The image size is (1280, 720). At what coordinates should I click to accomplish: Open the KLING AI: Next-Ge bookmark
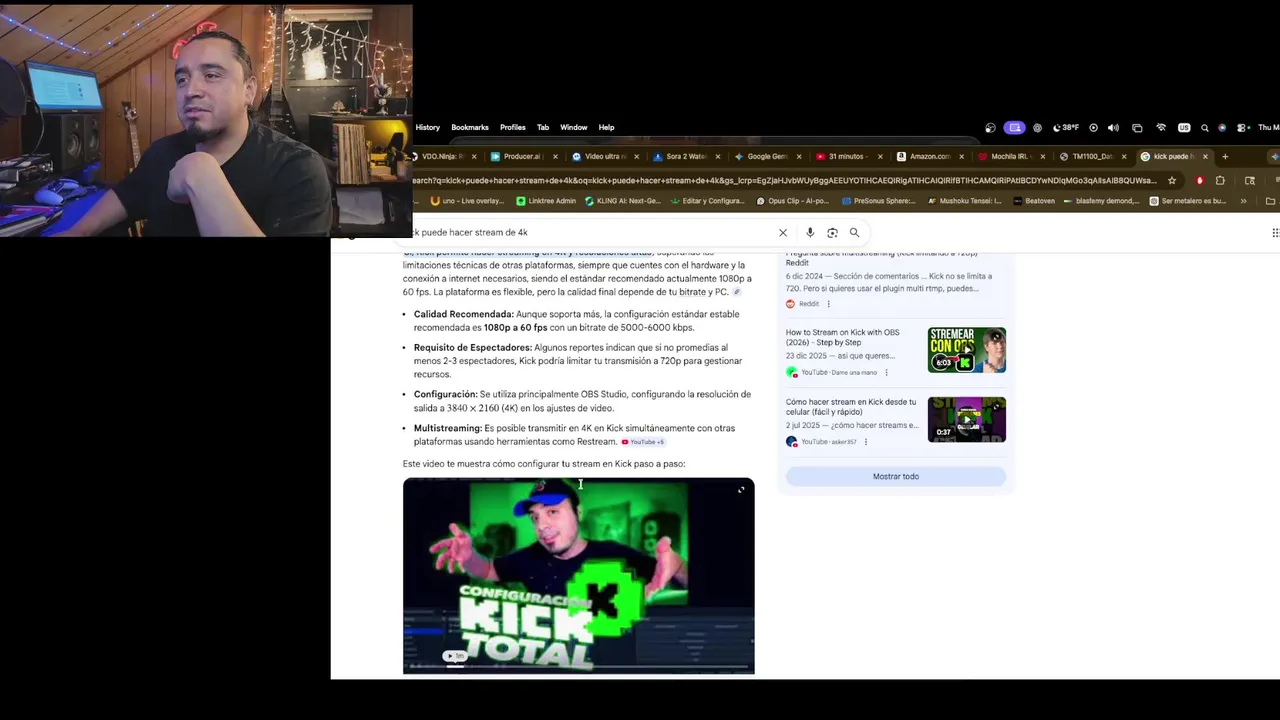point(622,201)
